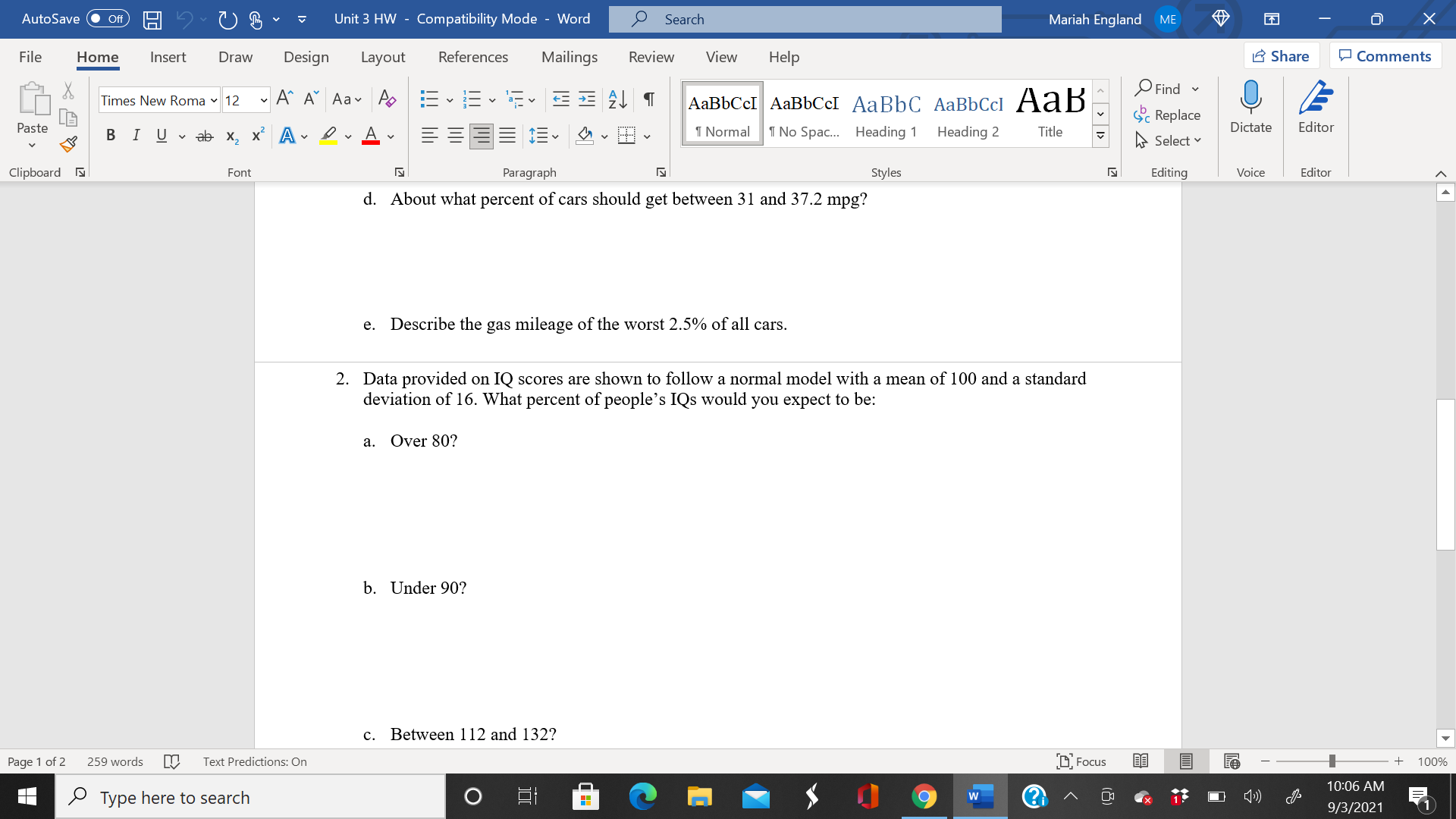Open the Select dropdown in Editing group
This screenshot has width=1456, height=819.
(1169, 140)
